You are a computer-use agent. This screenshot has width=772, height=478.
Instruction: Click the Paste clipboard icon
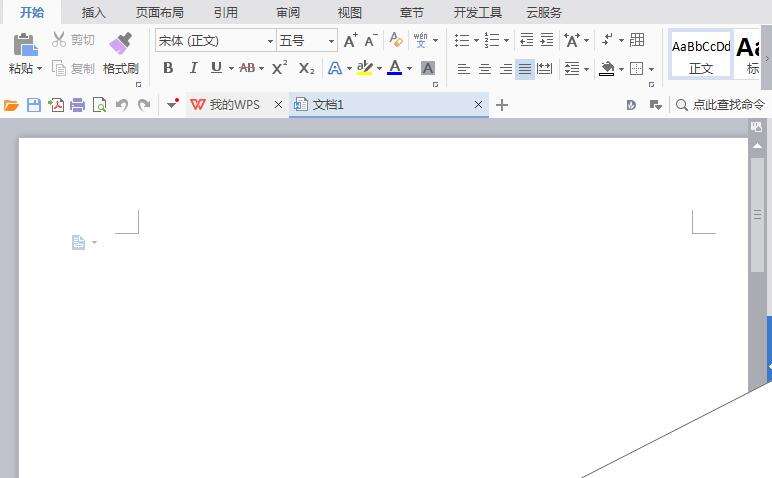point(25,45)
